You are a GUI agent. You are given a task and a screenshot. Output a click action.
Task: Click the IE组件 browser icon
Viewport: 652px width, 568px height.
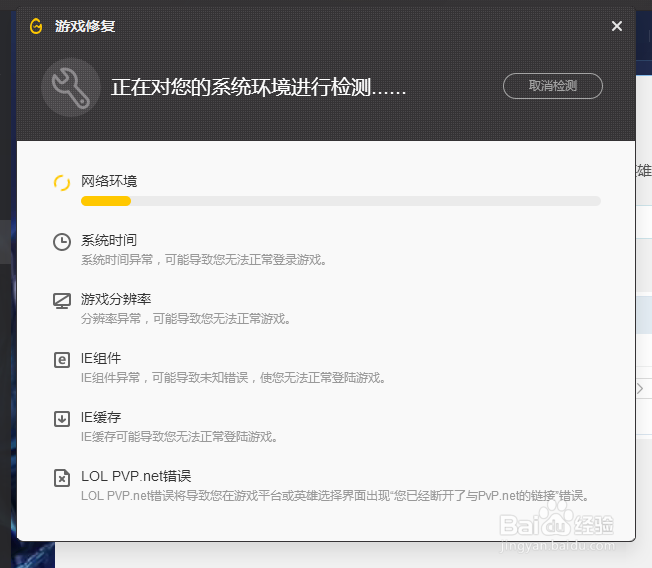pyautogui.click(x=62, y=360)
